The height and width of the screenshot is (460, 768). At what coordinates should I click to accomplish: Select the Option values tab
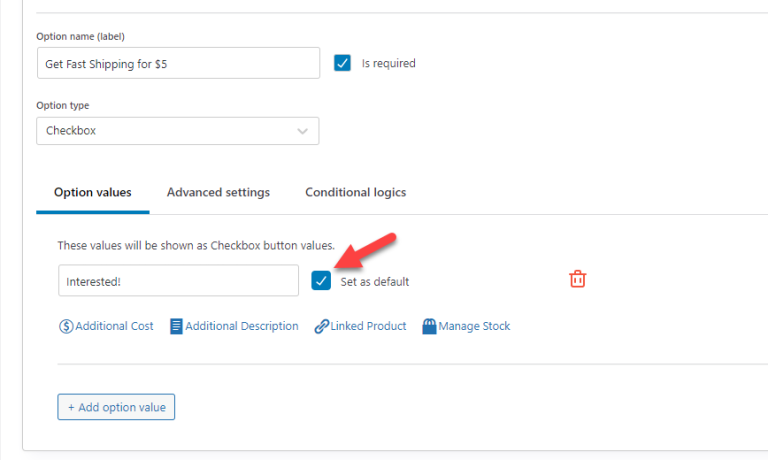pyautogui.click(x=92, y=192)
